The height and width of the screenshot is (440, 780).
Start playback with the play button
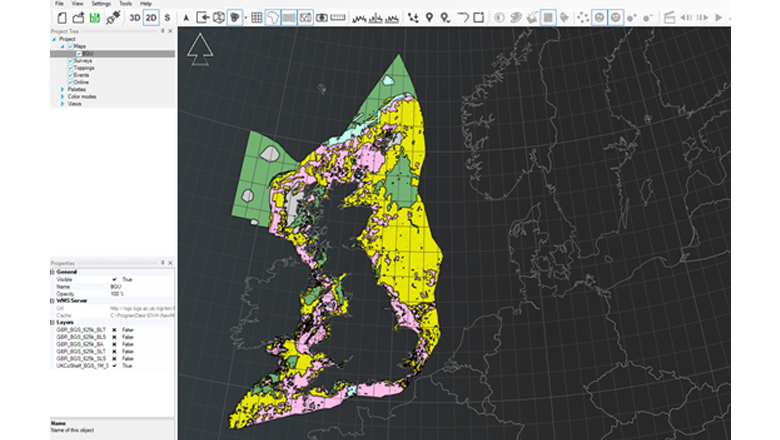(718, 18)
